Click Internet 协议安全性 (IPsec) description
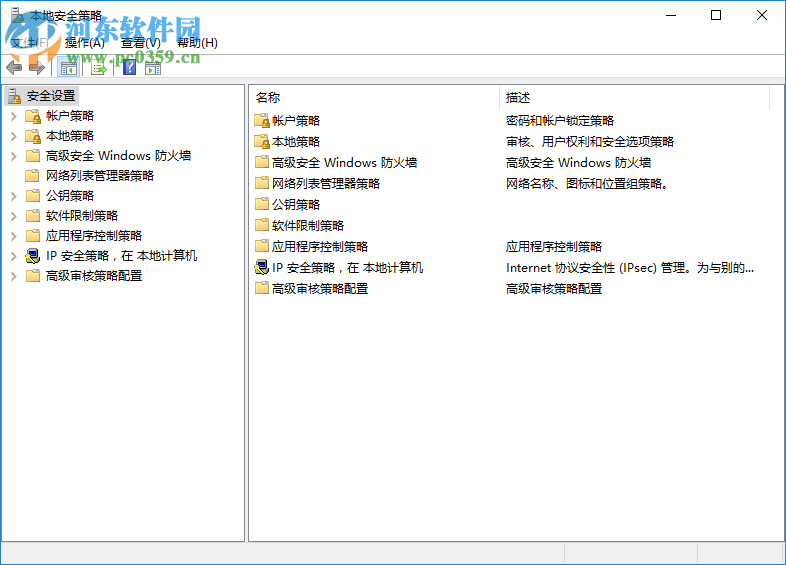This screenshot has height=565, width=786. coord(630,268)
